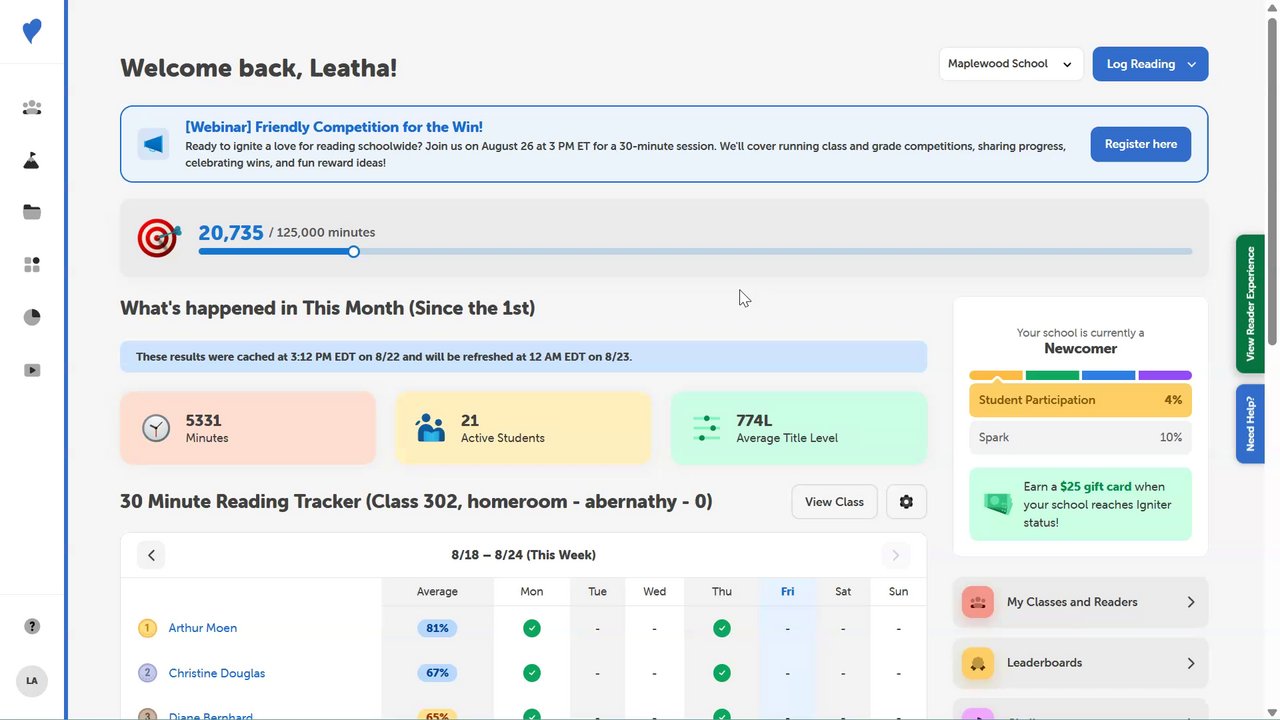Click the 8/18 – 8/24 (This Week) label

(x=523, y=555)
